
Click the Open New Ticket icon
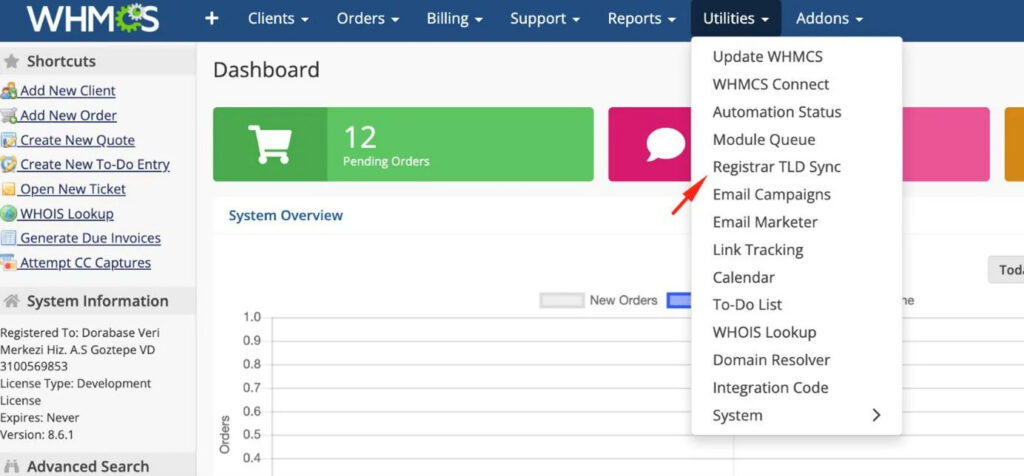pos(9,189)
